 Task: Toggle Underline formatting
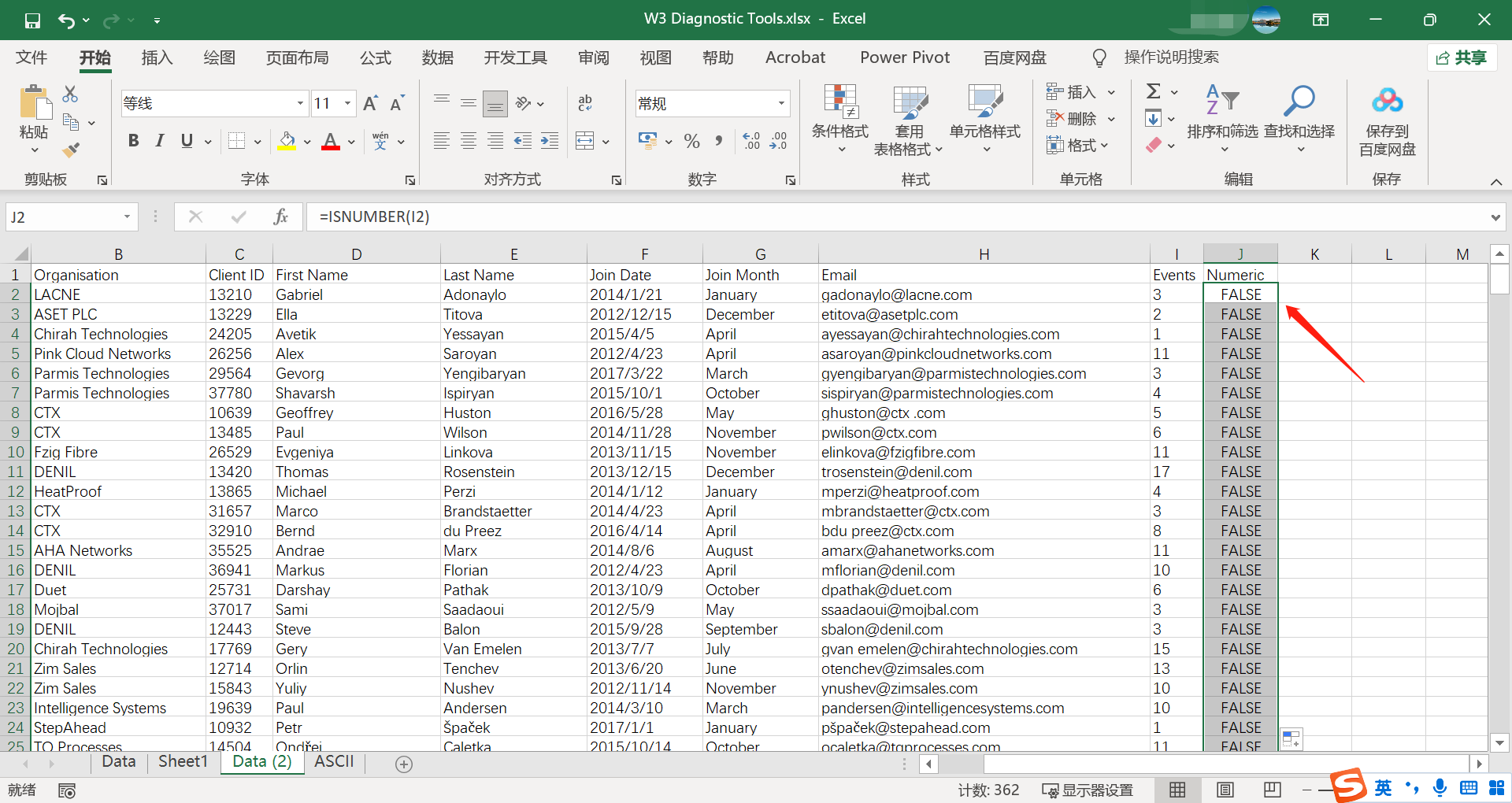[187, 141]
